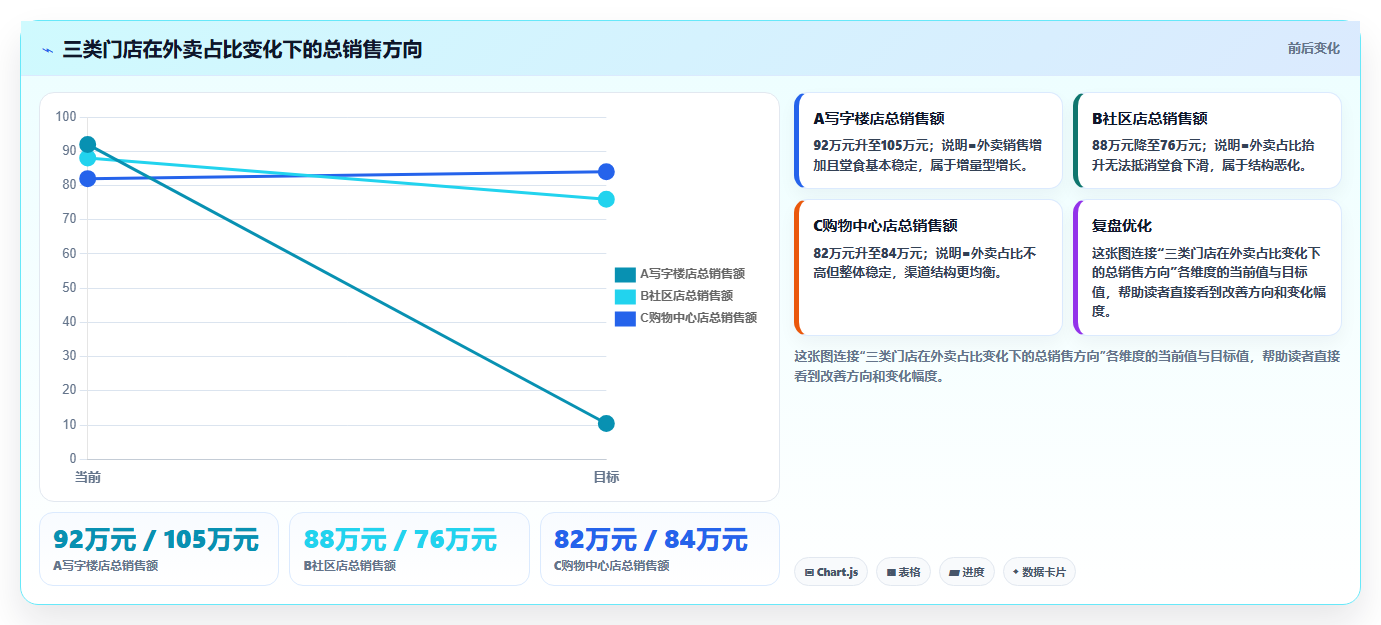
Task: Click the 88万元 / 76万元 stat value
Action: (x=400, y=540)
